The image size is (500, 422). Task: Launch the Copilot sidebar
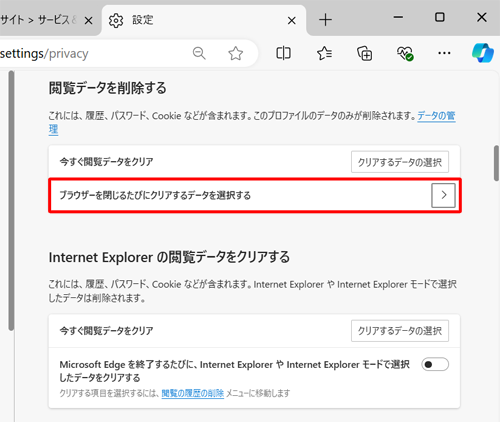pos(483,53)
